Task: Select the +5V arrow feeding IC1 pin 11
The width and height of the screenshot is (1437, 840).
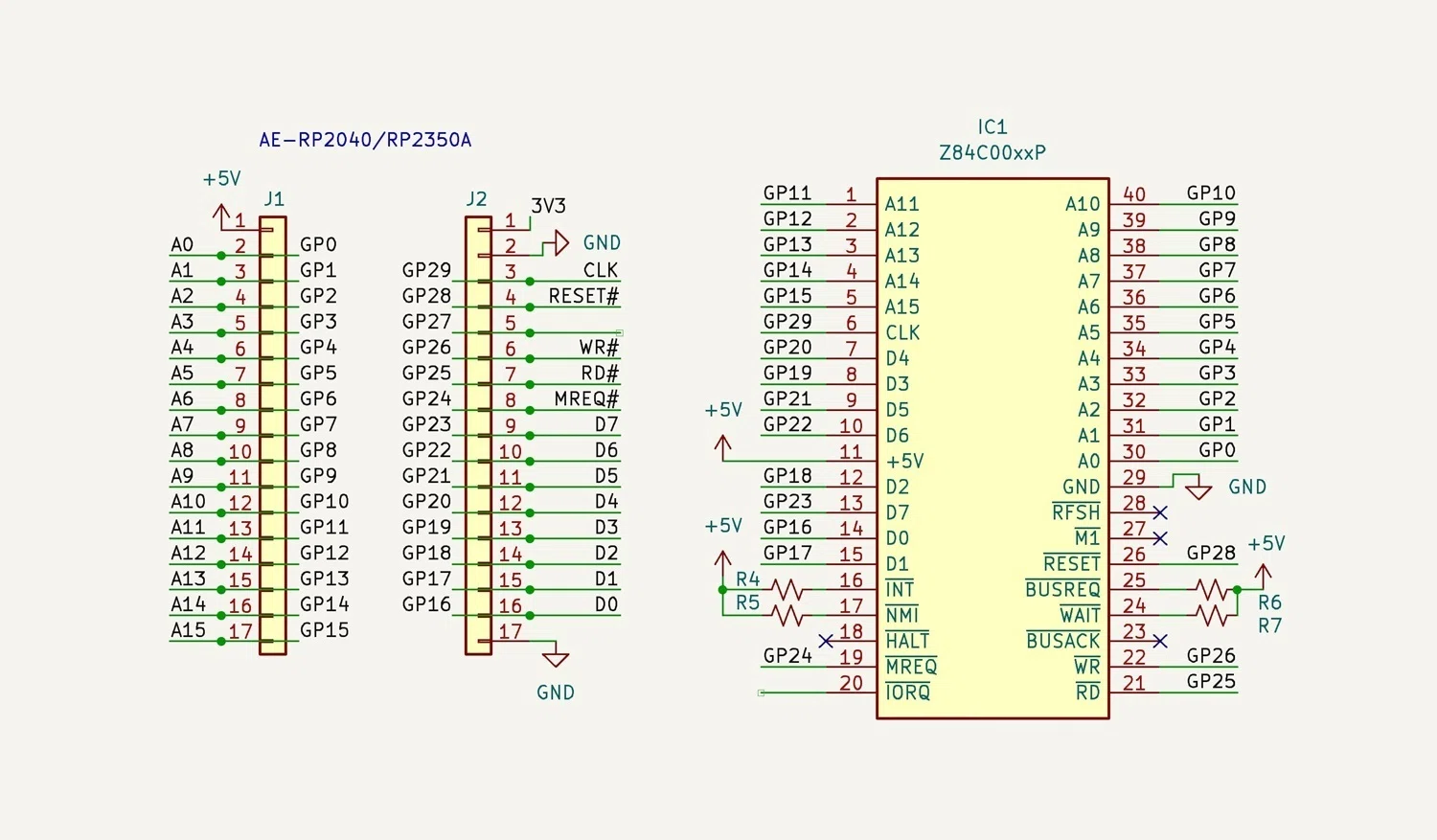Action: point(723,447)
